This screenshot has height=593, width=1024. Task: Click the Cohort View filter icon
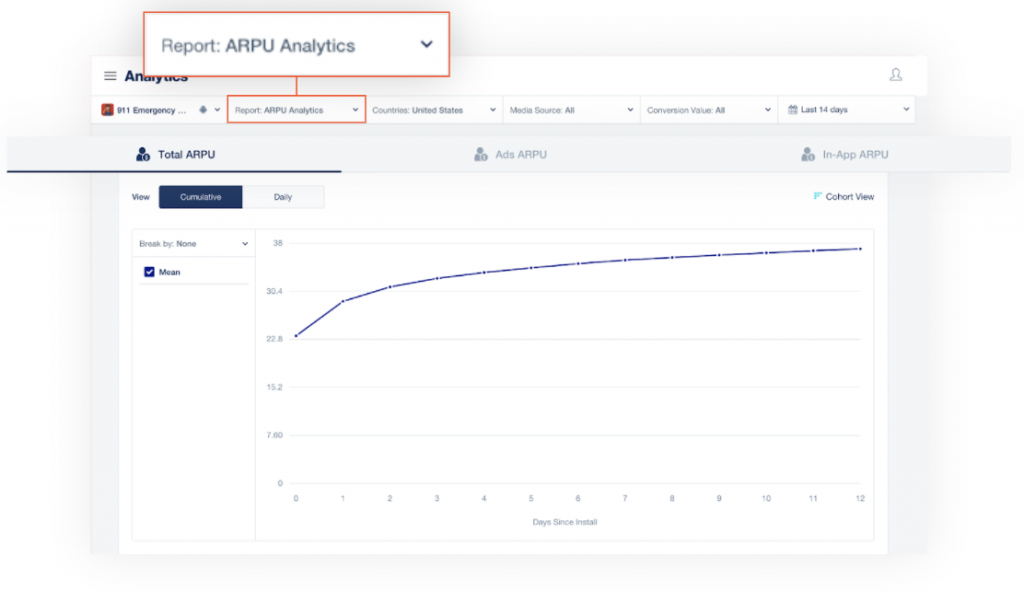click(817, 196)
